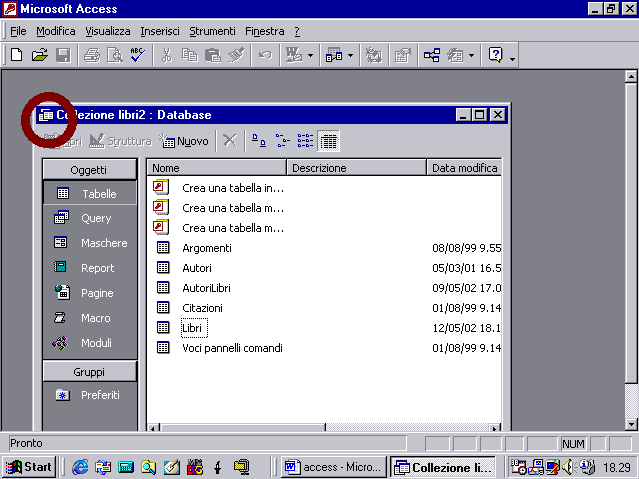Select Report in the objects bar
The height and width of the screenshot is (479, 639).
tap(90, 268)
